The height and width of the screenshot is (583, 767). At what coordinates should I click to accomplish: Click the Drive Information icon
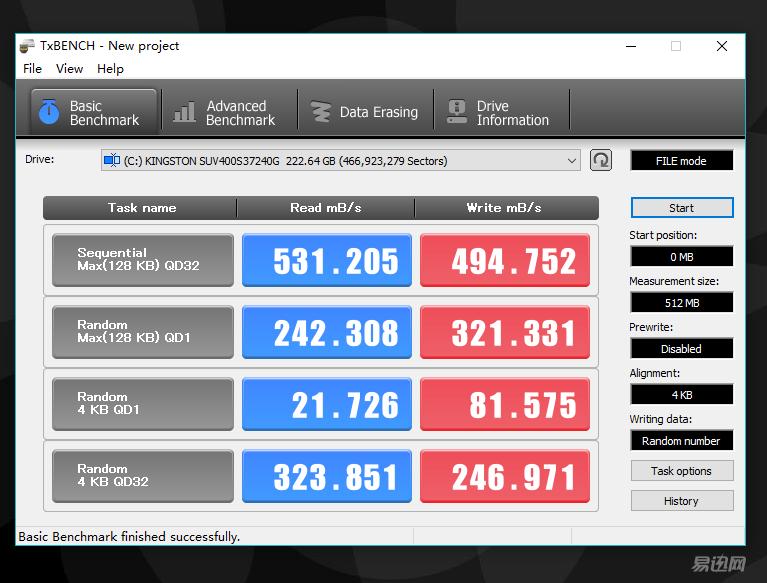pyautogui.click(x=457, y=112)
